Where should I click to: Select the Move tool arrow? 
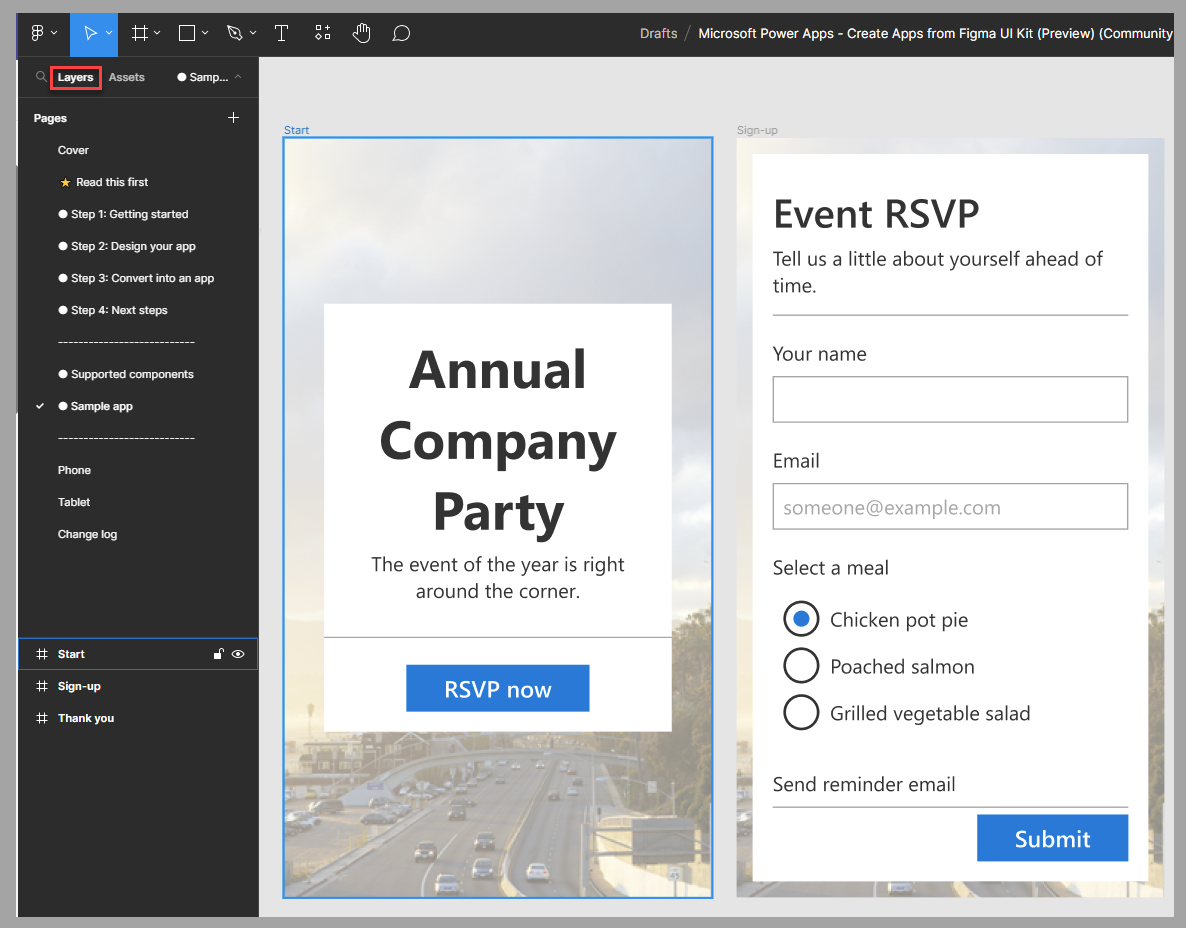(x=90, y=33)
